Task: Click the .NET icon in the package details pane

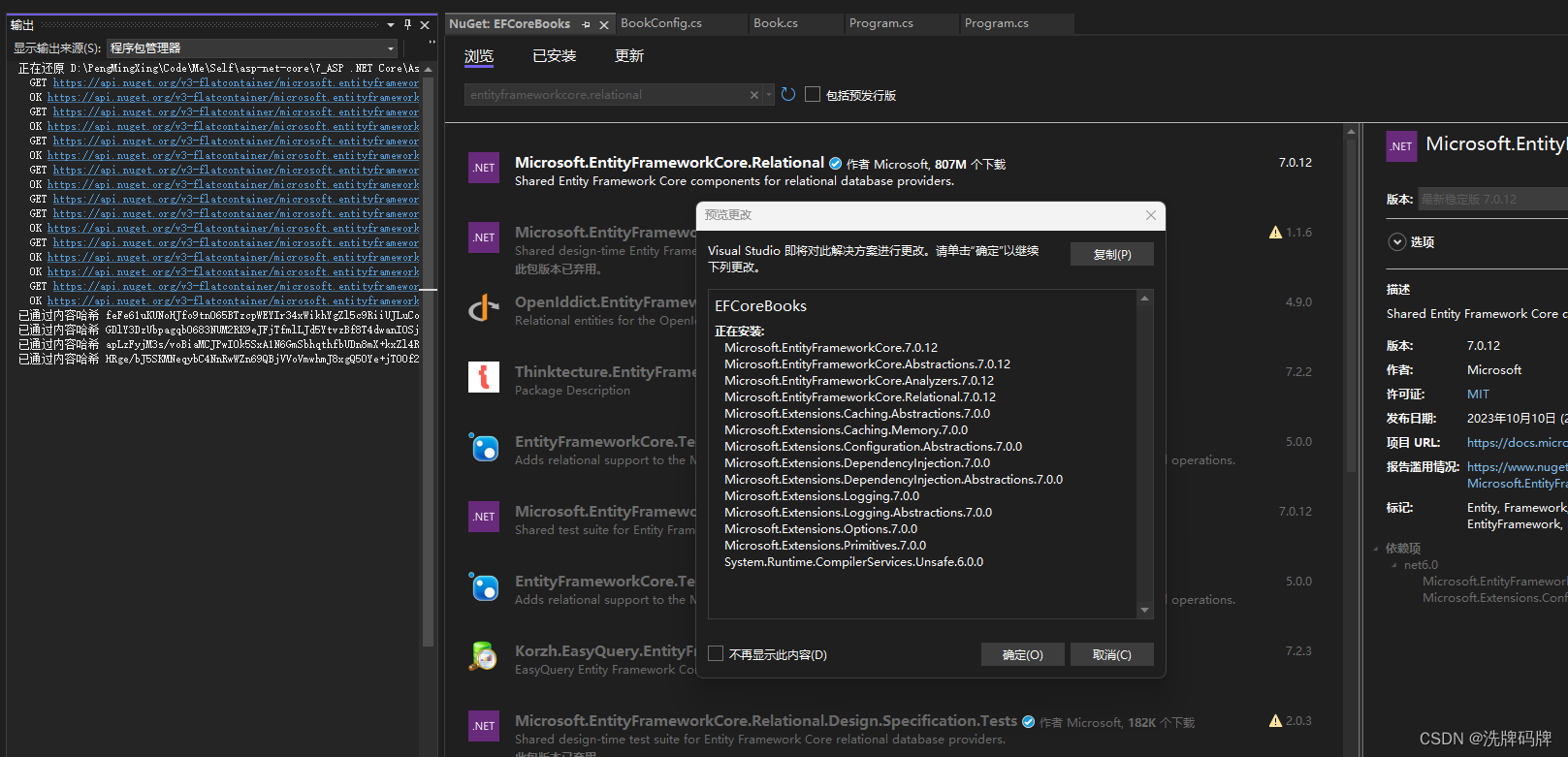Action: (1401, 146)
